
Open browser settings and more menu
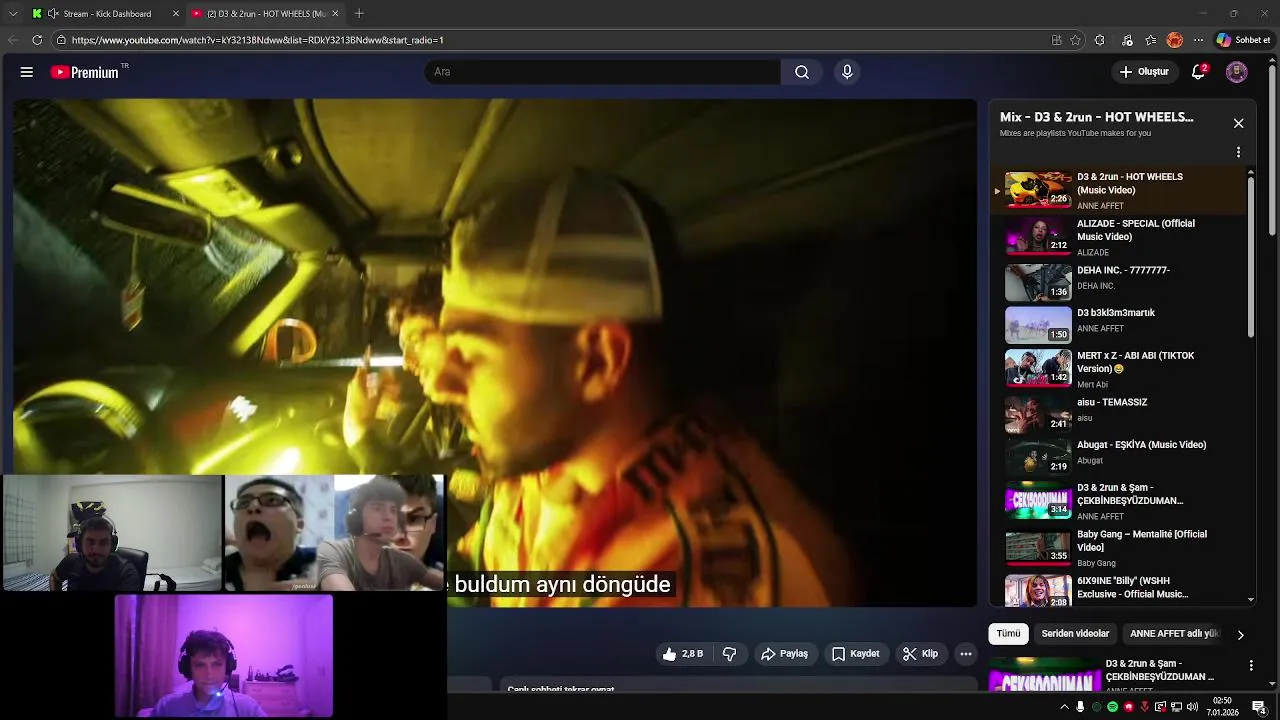pyautogui.click(x=1198, y=40)
